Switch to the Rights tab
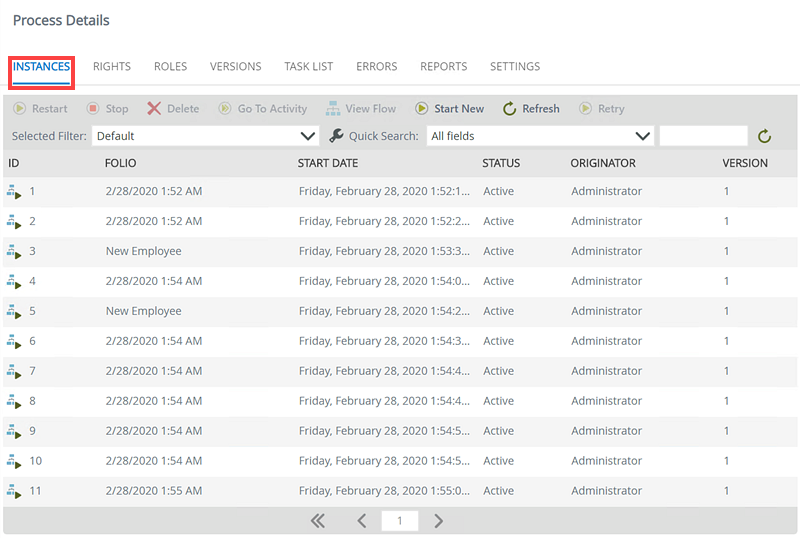The image size is (800, 538). tap(112, 67)
